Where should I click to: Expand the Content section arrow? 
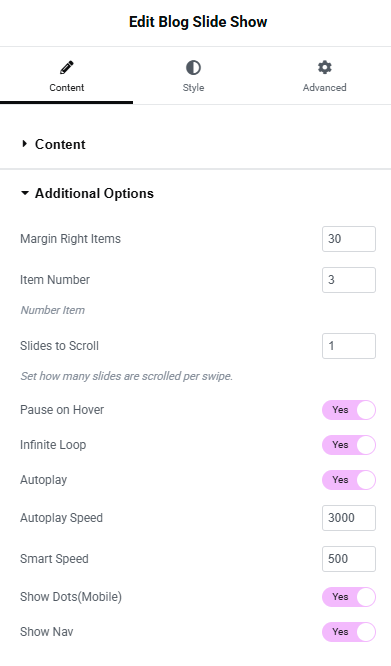pyautogui.click(x=24, y=144)
